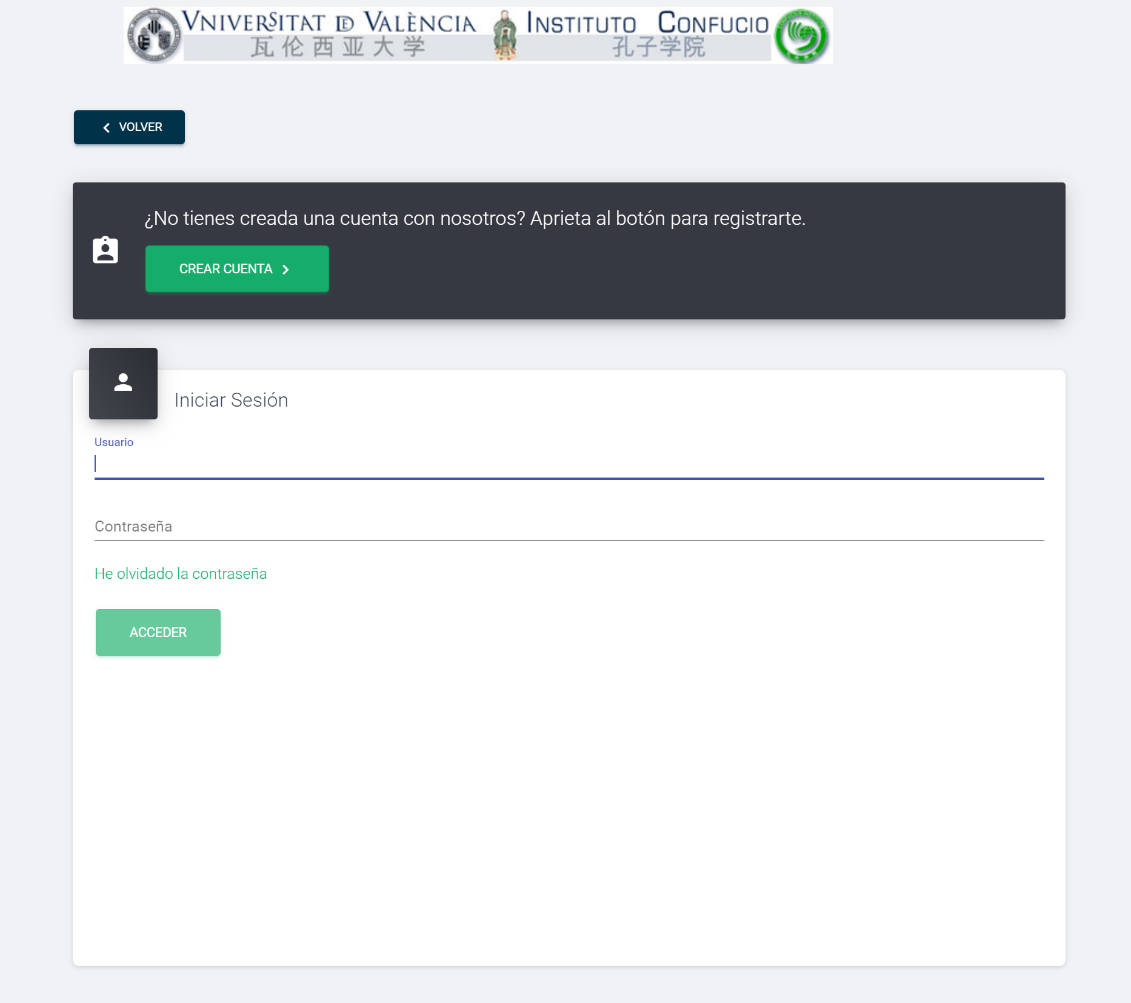Click the Chinese characters 瓦伦西亚大学 in the header

click(x=338, y=48)
